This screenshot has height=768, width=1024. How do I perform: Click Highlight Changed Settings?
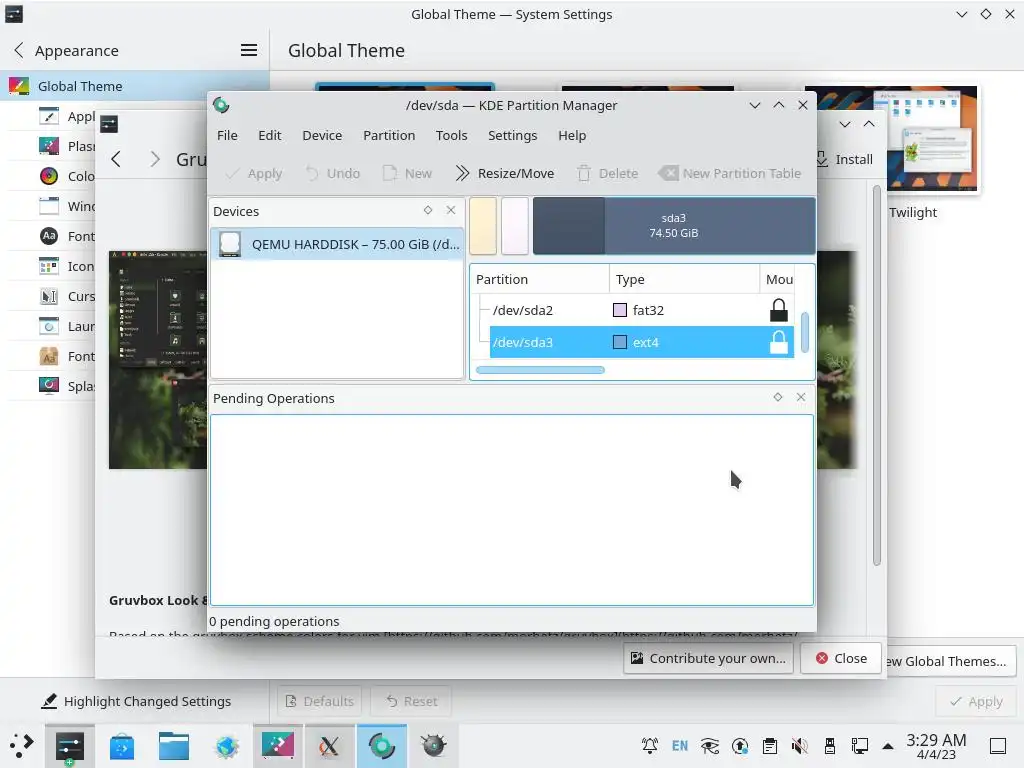click(x=136, y=701)
